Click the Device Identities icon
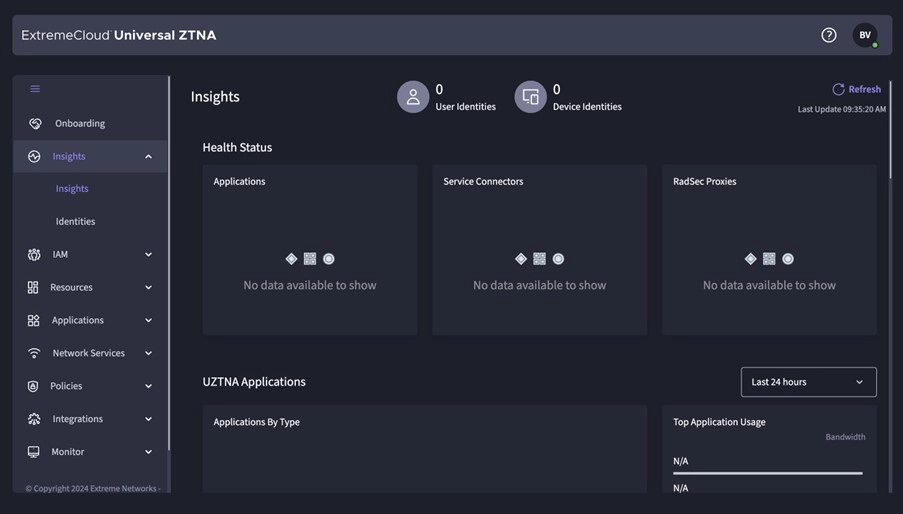Image resolution: width=903 pixels, height=514 pixels. (x=530, y=97)
